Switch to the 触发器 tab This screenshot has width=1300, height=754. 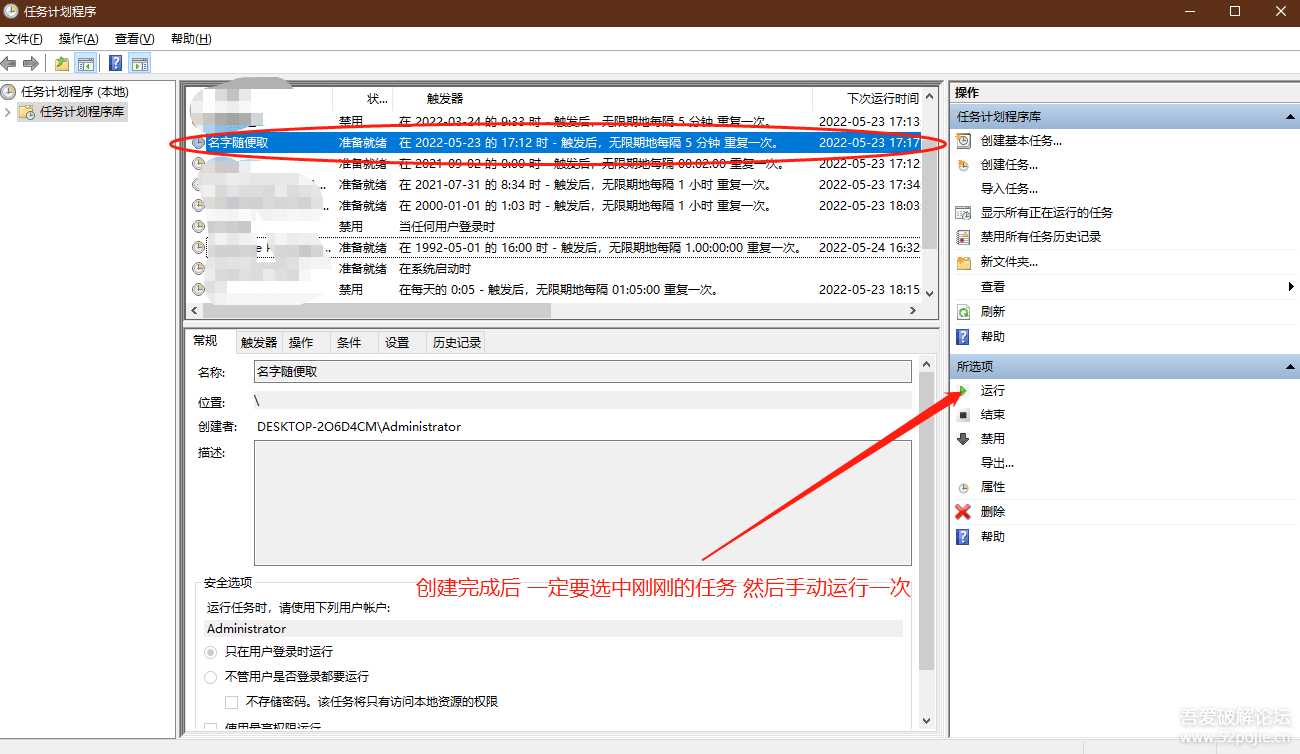(255, 342)
